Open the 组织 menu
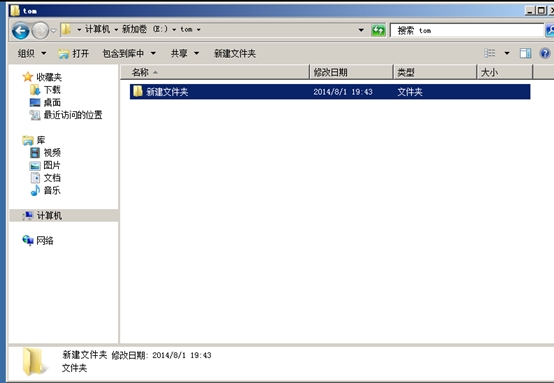The height and width of the screenshot is (383, 554). coord(32,53)
